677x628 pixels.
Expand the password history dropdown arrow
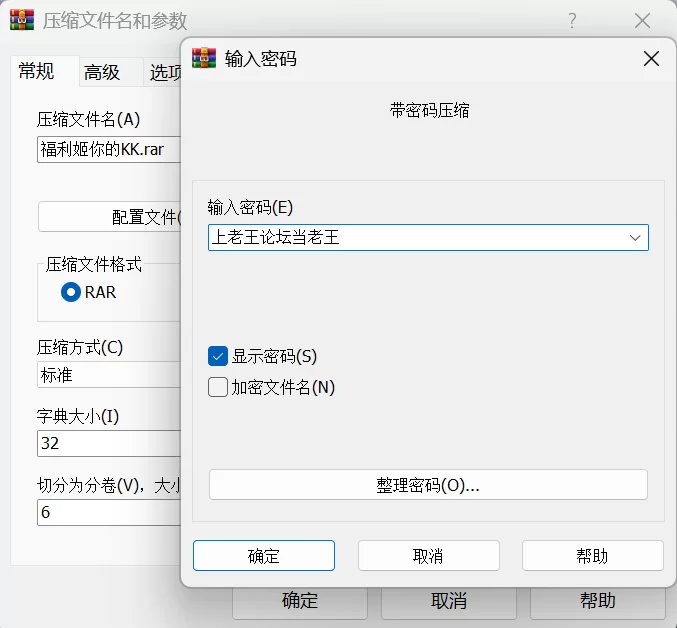point(635,238)
